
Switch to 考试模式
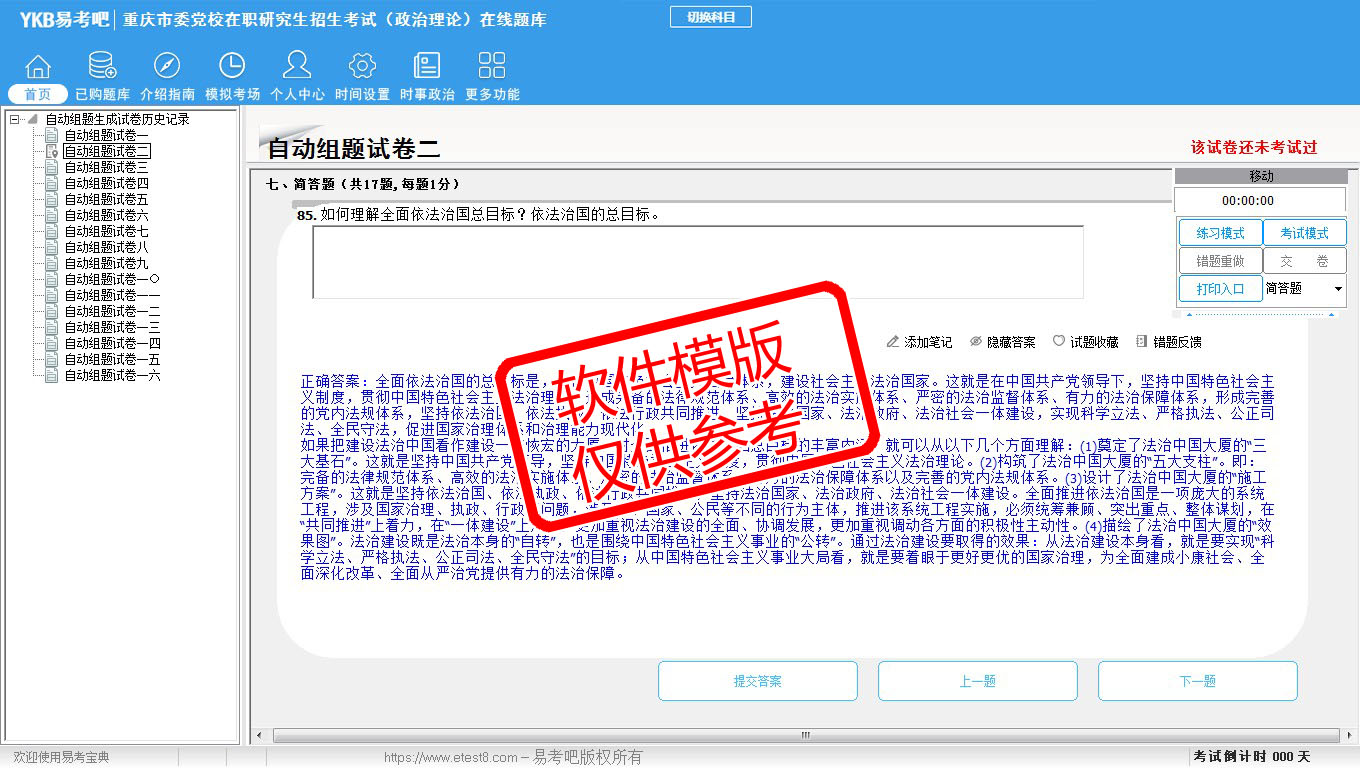1304,233
